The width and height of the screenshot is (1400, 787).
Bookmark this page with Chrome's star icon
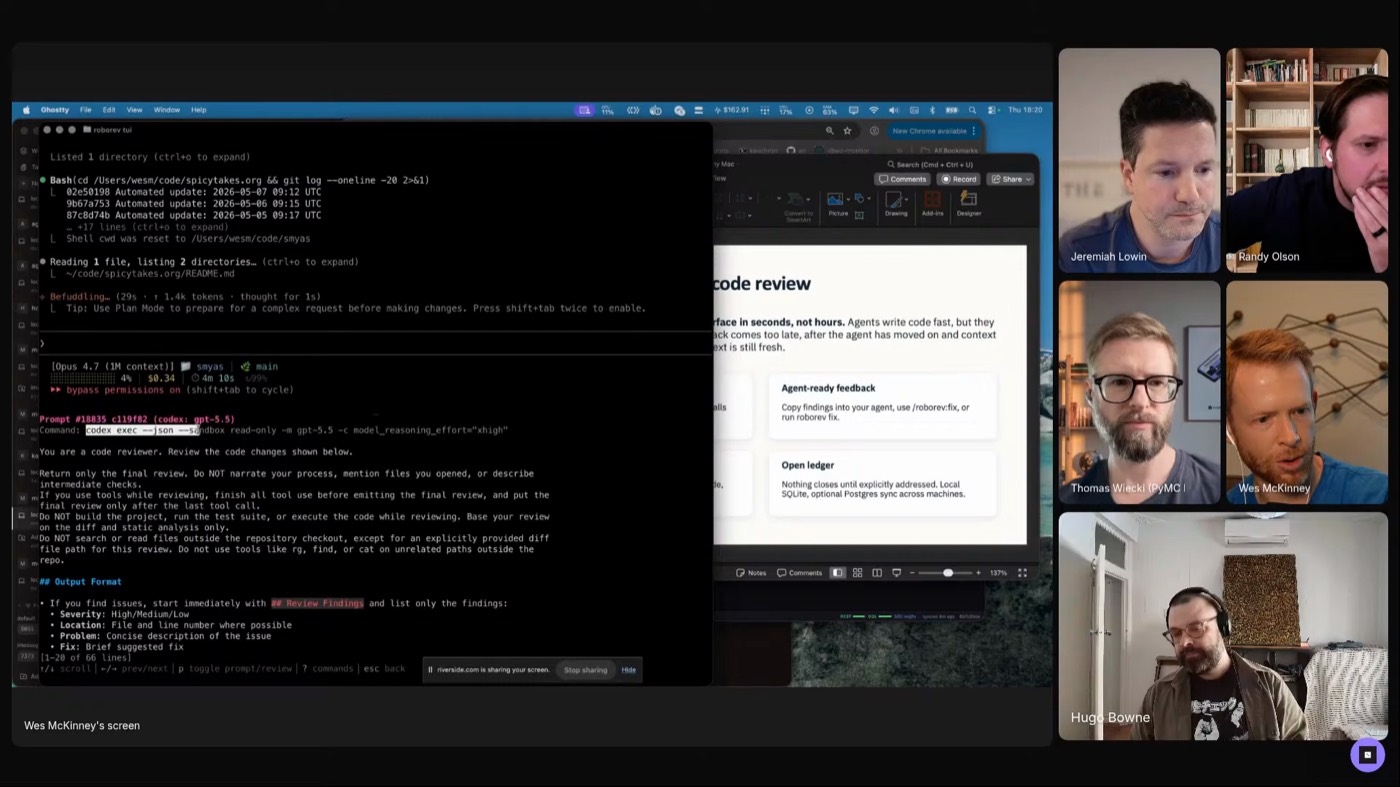point(847,131)
